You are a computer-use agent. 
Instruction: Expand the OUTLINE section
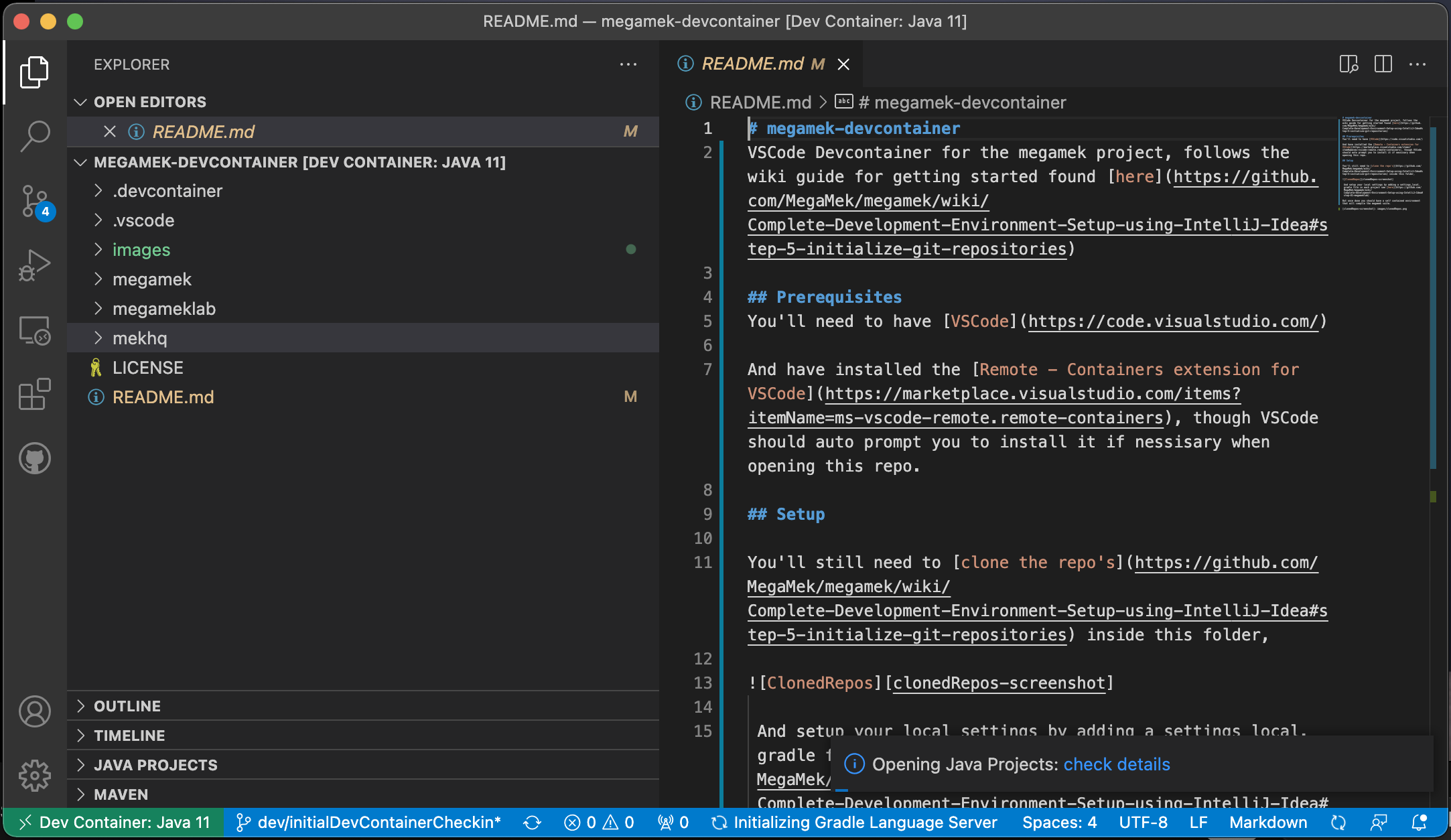click(x=127, y=706)
